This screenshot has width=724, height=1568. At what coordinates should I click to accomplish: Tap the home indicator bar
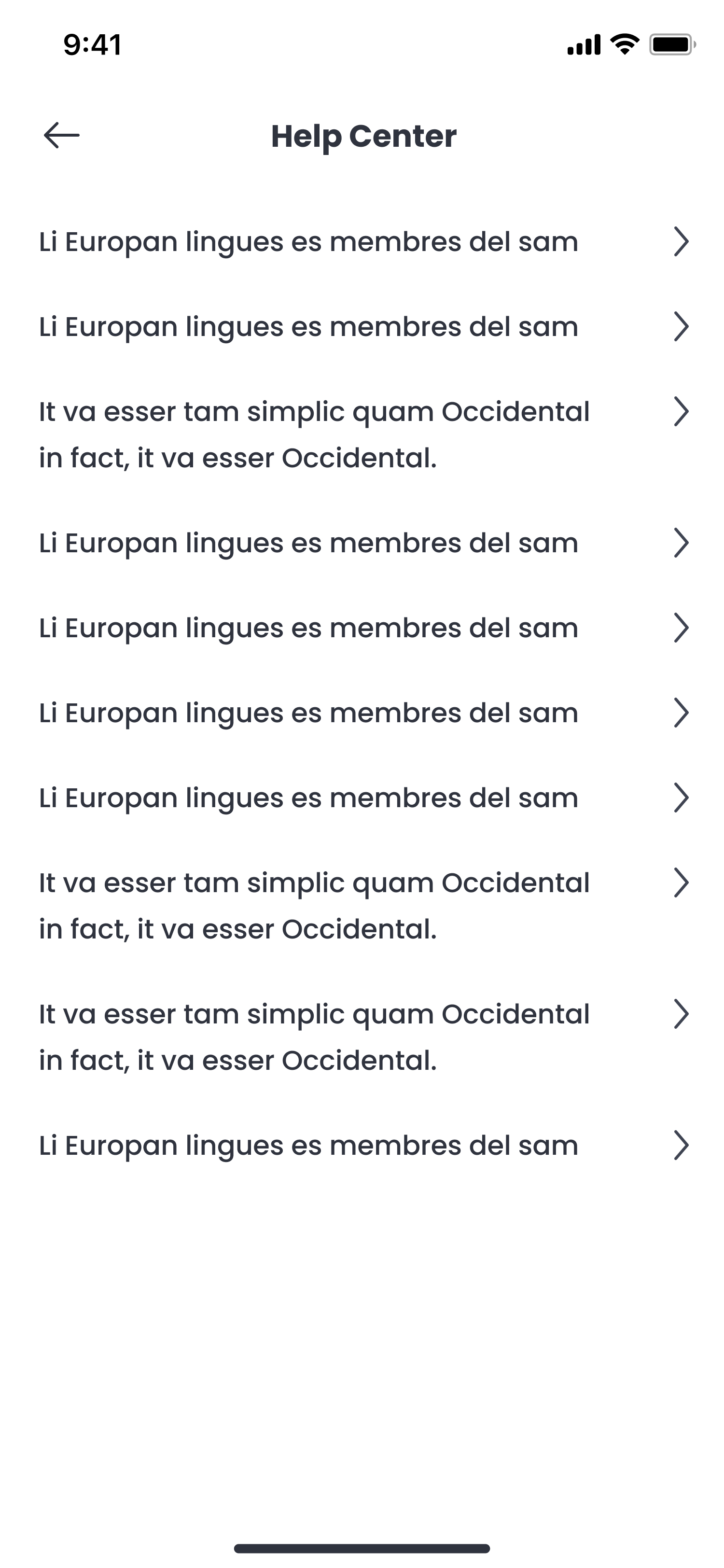[x=362, y=1548]
